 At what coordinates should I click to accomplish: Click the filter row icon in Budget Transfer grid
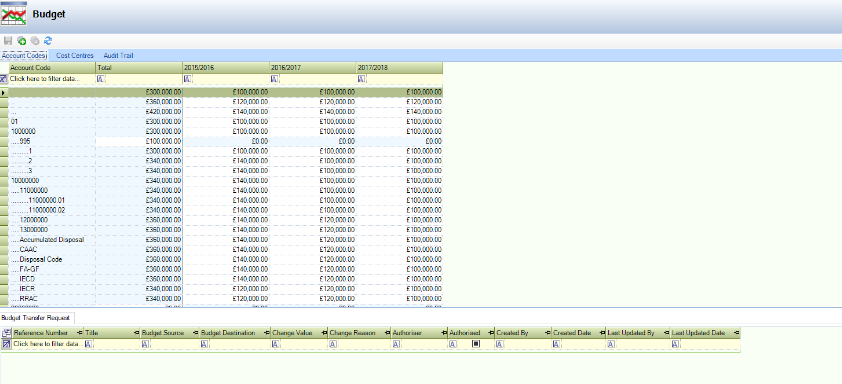click(6, 344)
